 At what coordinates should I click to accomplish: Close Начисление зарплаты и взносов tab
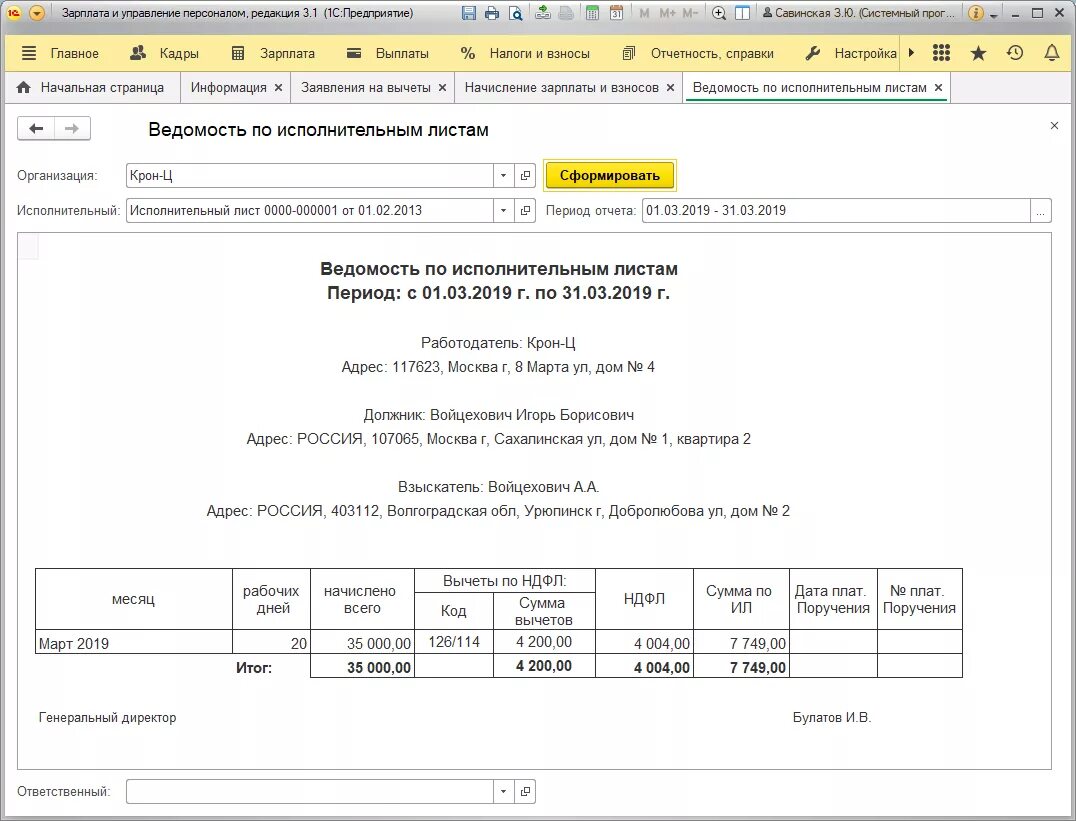point(670,88)
